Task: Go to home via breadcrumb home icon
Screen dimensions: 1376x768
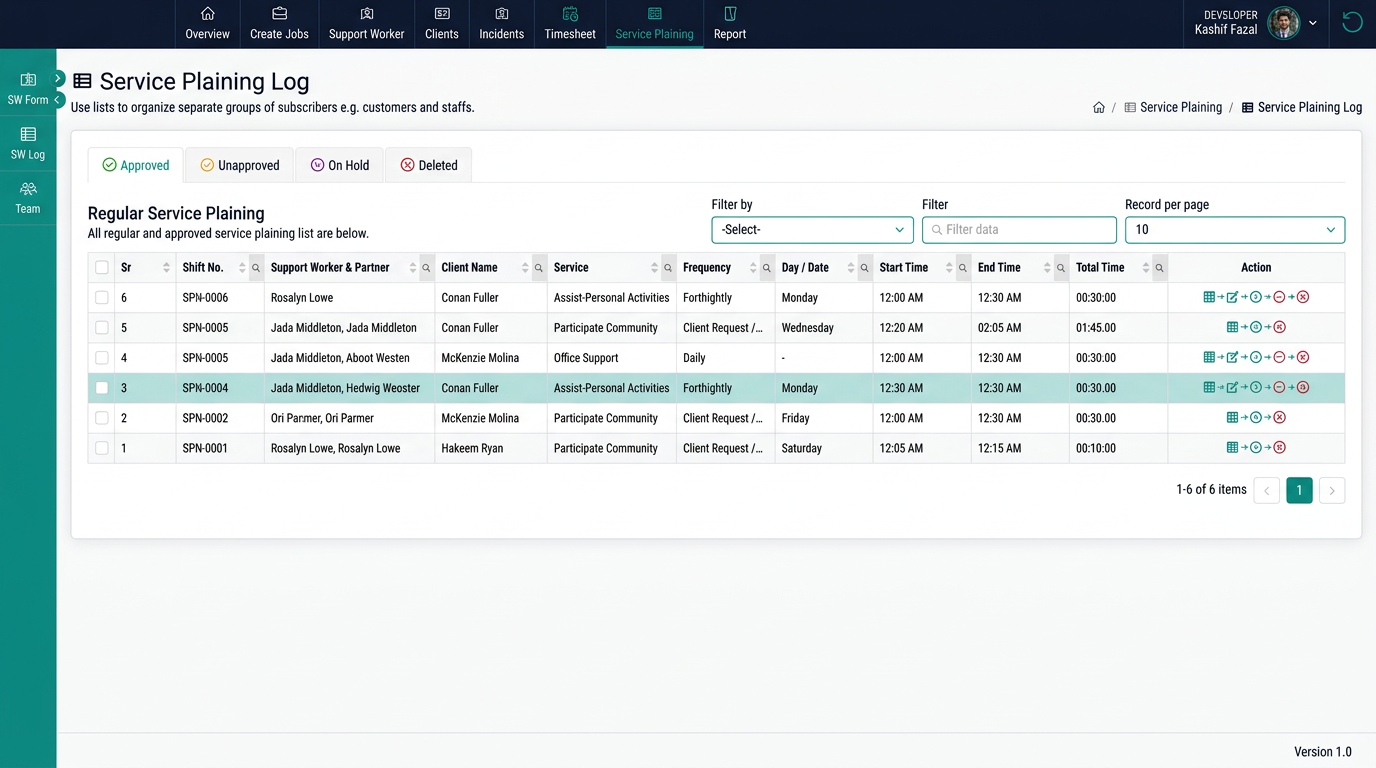Action: point(1099,108)
